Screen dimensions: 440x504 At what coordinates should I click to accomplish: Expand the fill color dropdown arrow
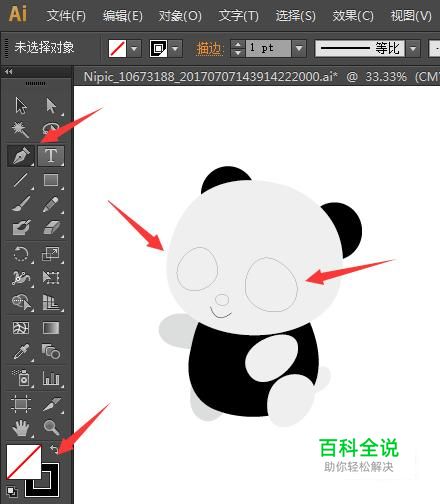(x=134, y=49)
